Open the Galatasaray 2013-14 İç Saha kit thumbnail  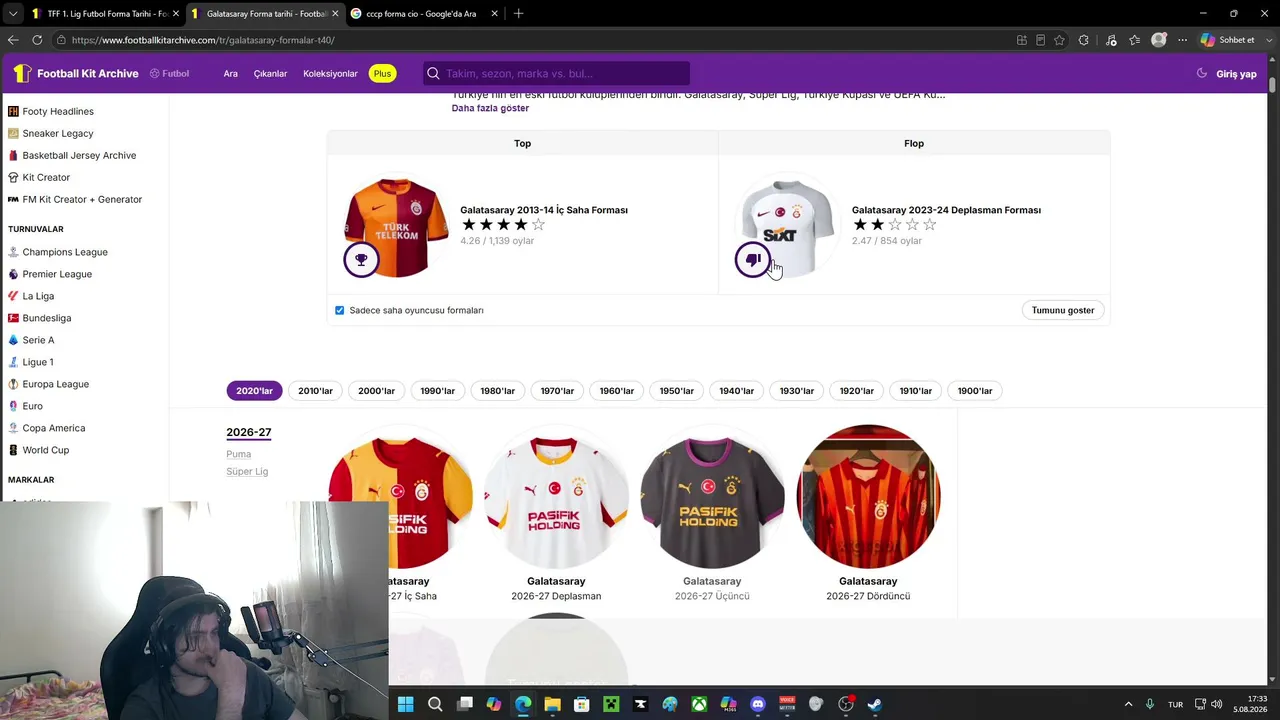point(396,225)
